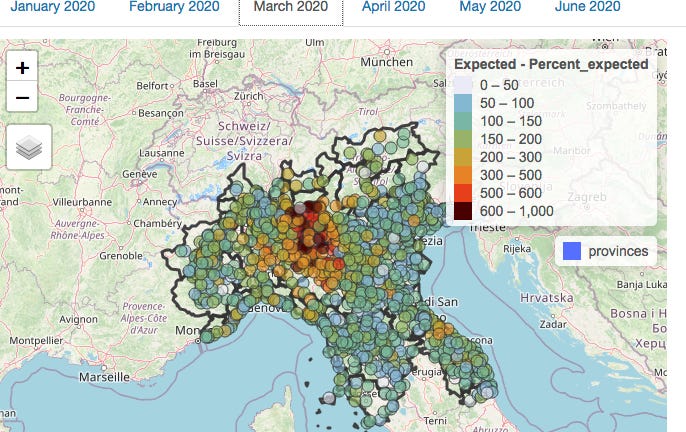
Task: Zoom out the map with minus button
Action: click(x=22, y=98)
